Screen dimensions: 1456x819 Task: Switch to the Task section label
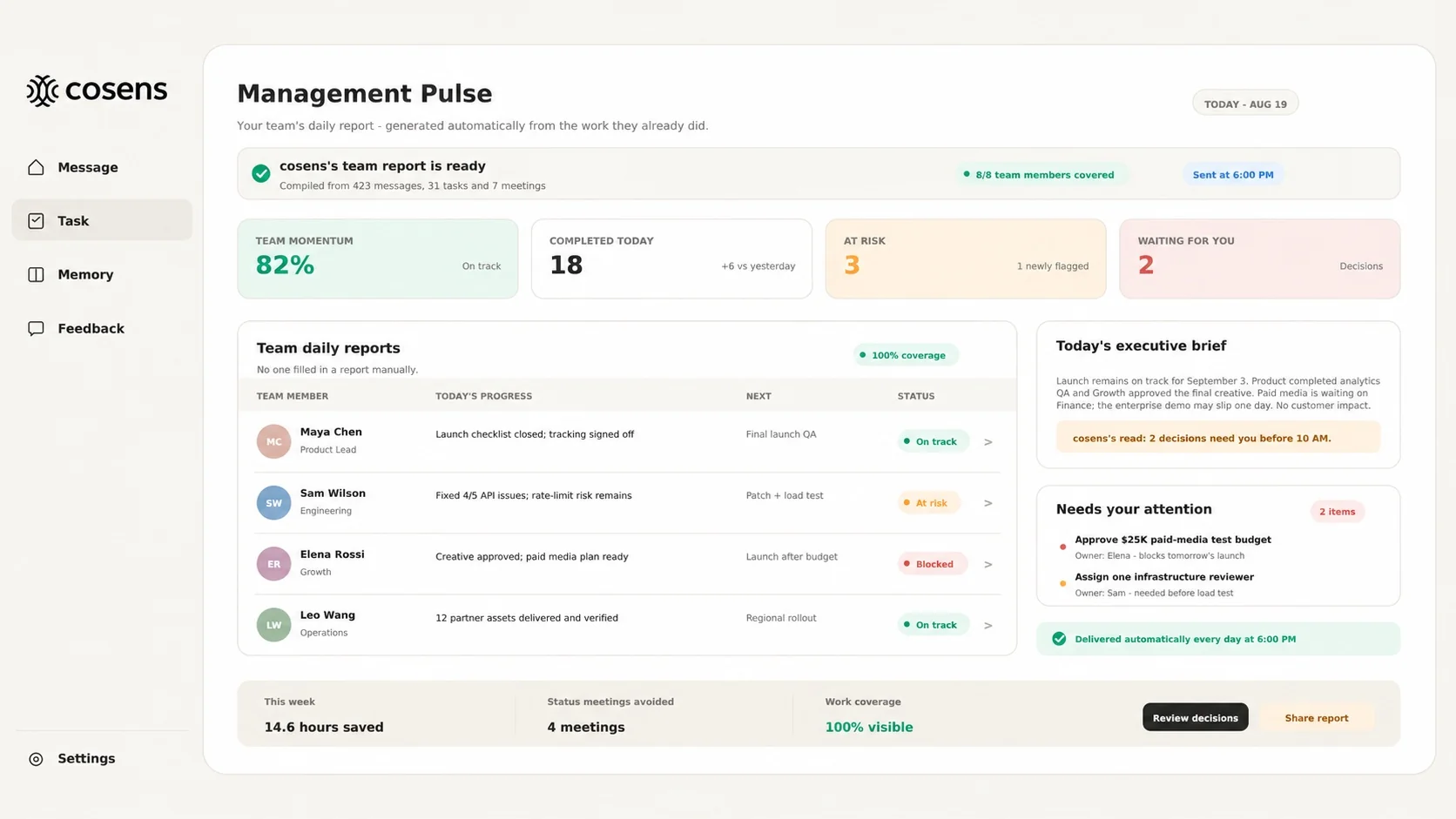point(73,221)
